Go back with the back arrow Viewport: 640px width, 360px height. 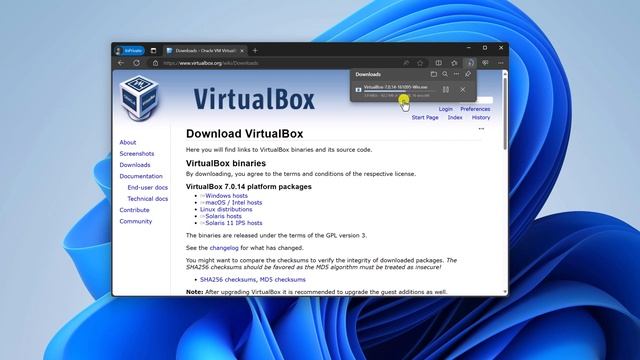121,63
